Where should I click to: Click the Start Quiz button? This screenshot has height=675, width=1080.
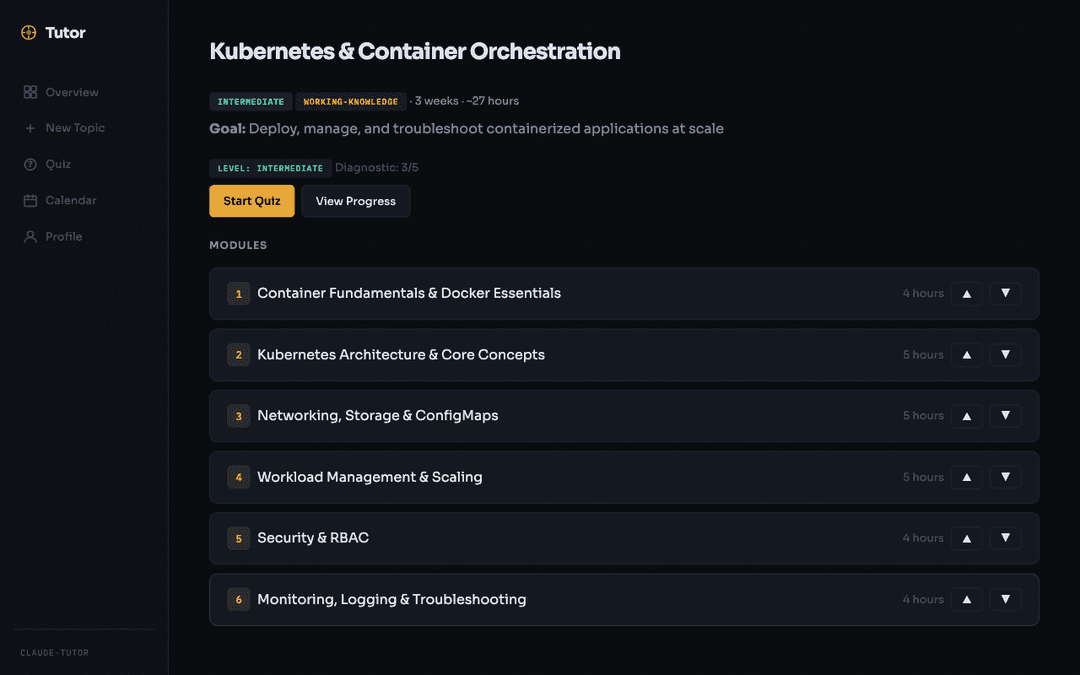click(252, 201)
